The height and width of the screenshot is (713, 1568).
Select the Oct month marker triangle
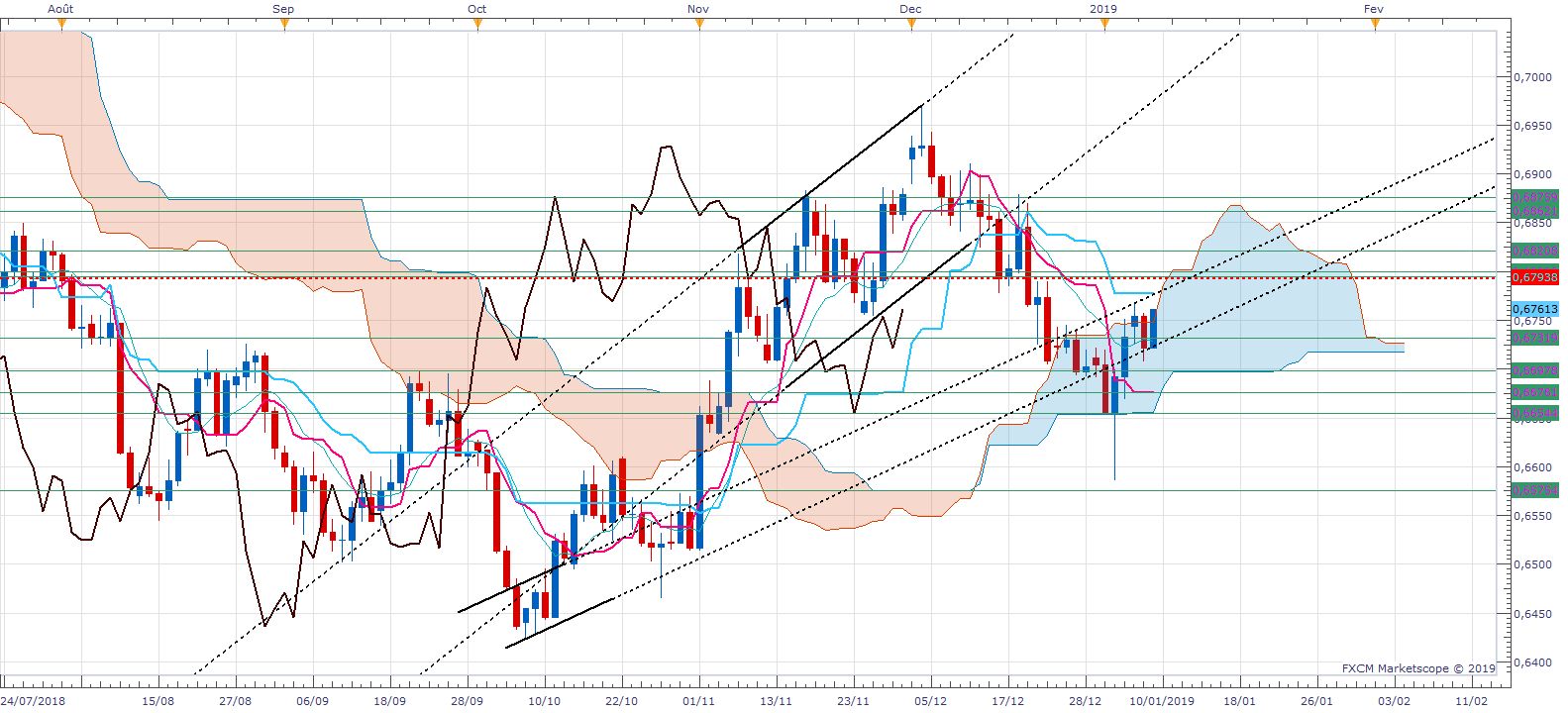click(x=478, y=24)
